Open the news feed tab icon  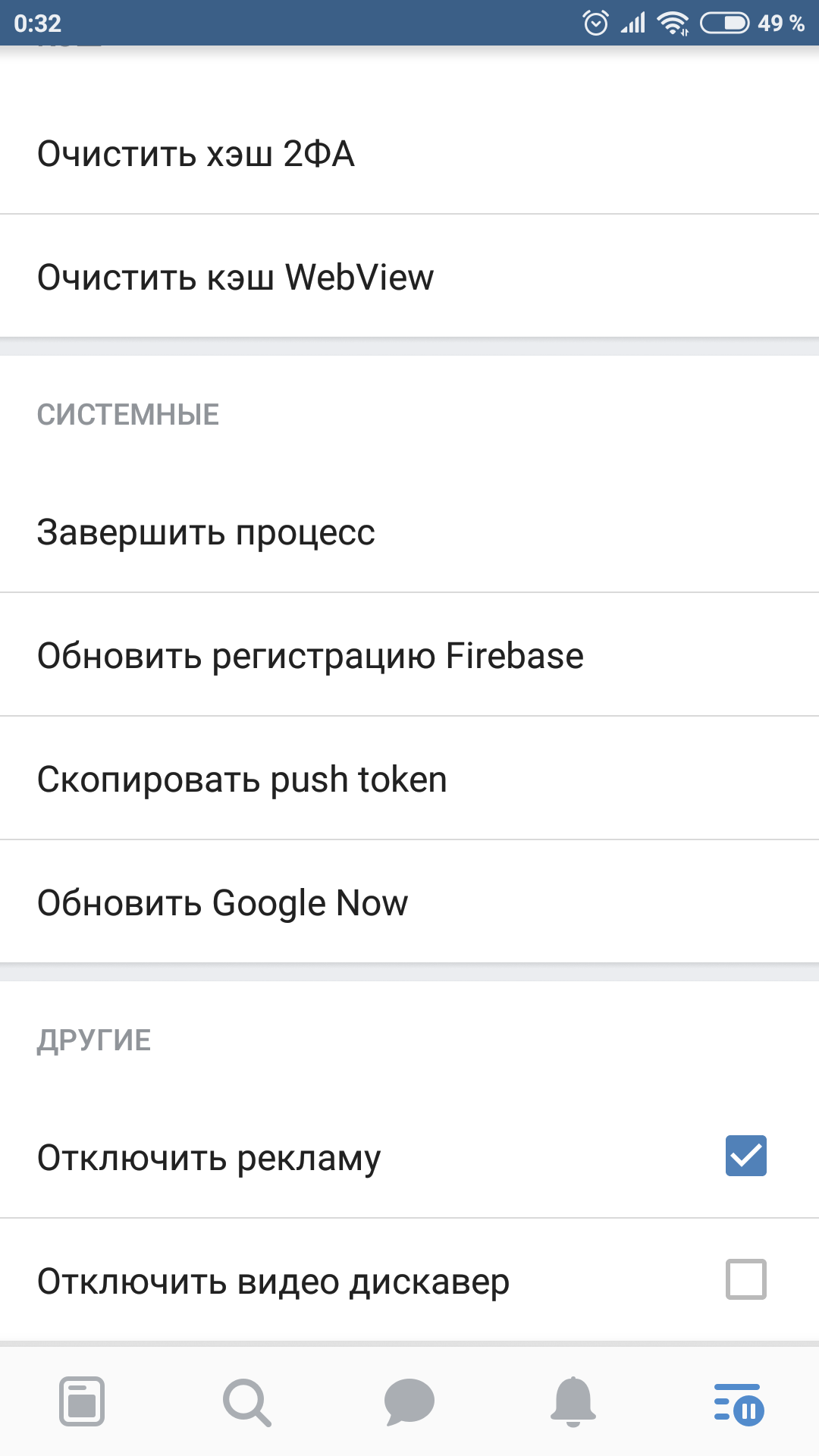[82, 1401]
